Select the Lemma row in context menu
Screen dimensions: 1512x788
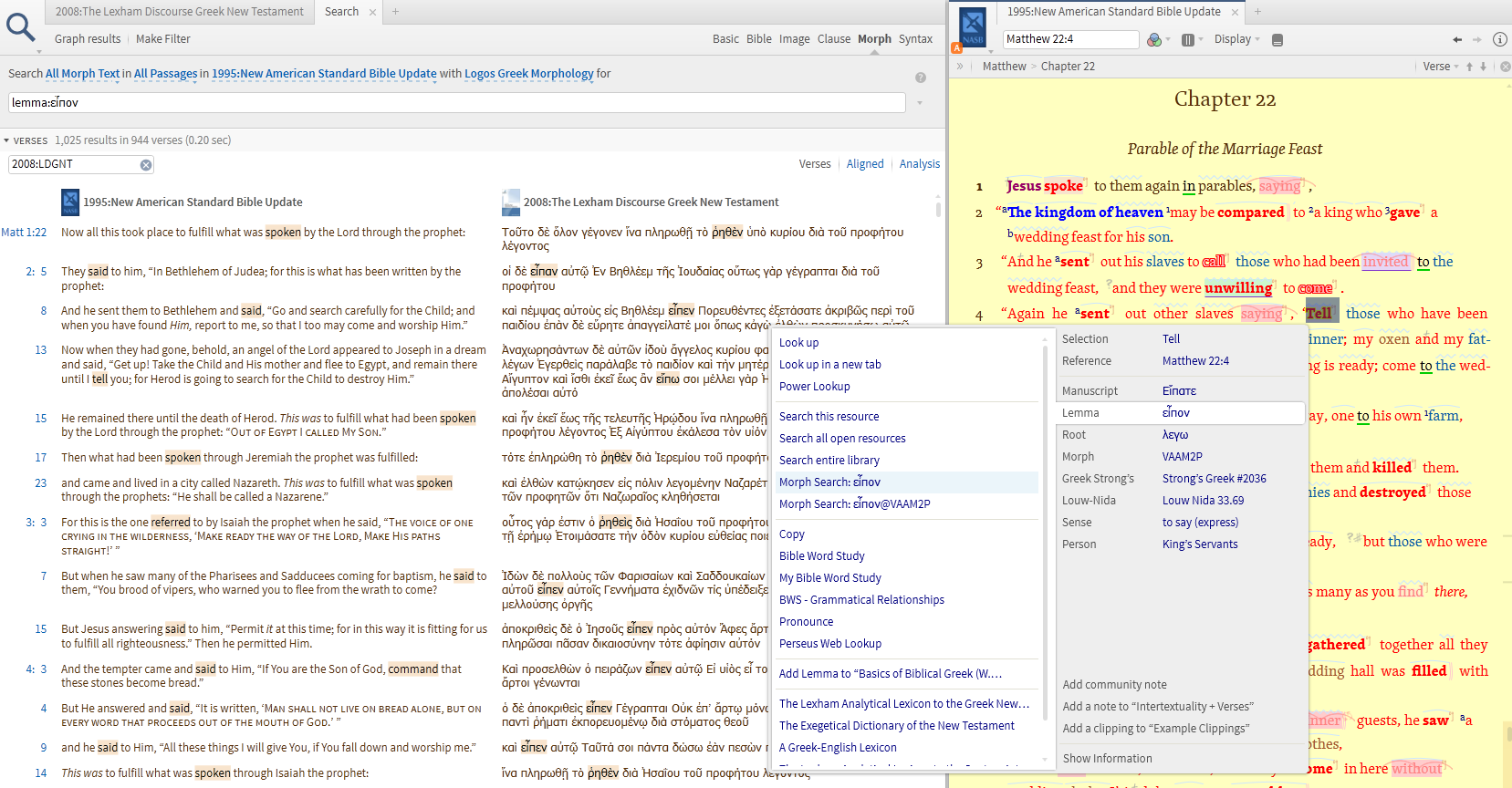click(1180, 413)
